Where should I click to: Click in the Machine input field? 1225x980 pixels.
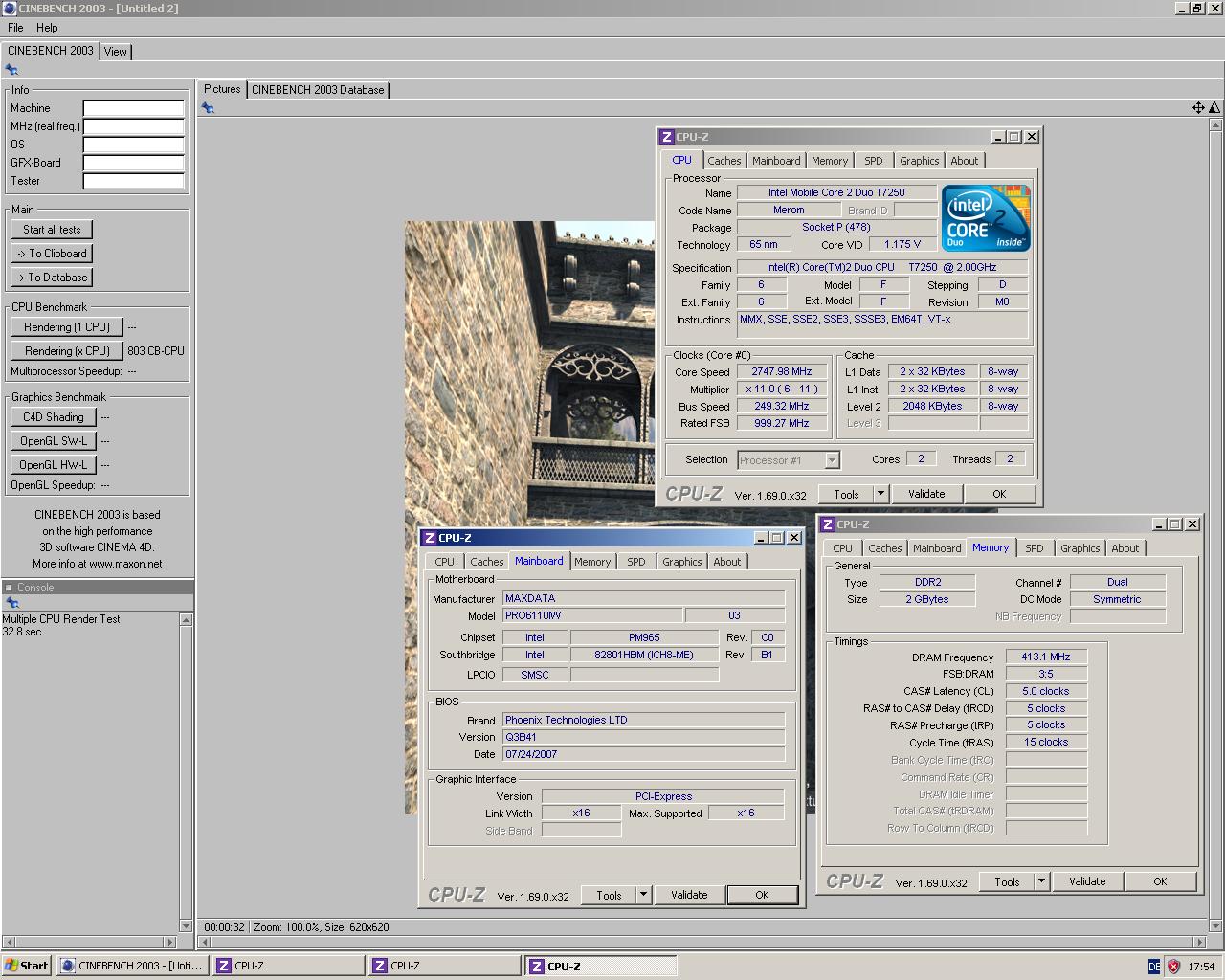133,108
